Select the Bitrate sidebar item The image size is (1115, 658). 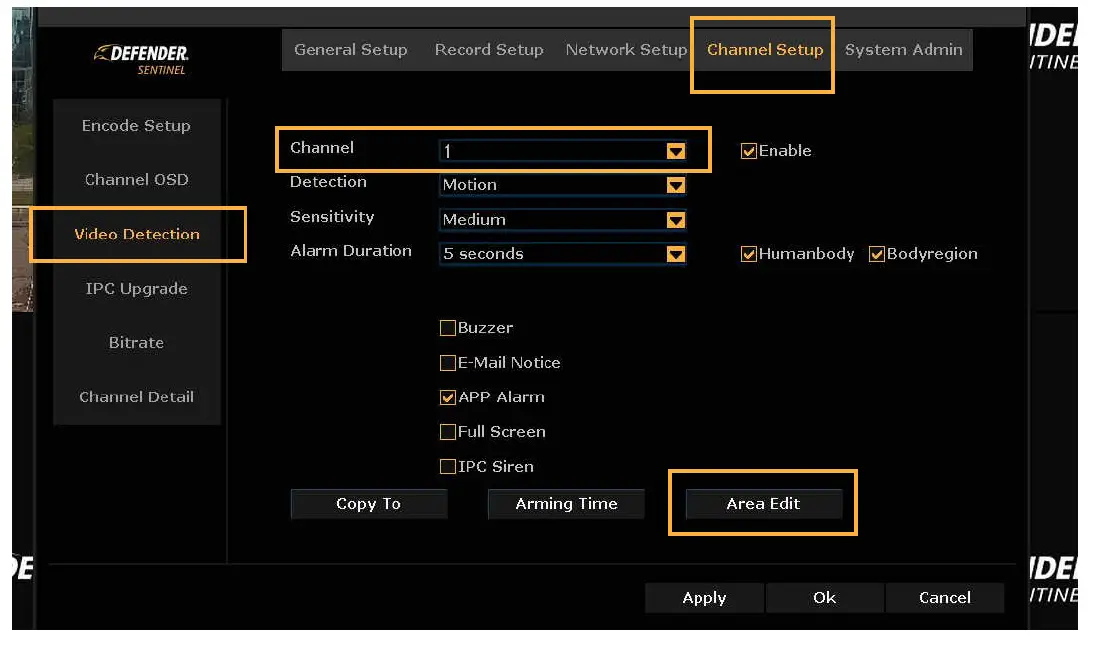pyautogui.click(x=137, y=342)
